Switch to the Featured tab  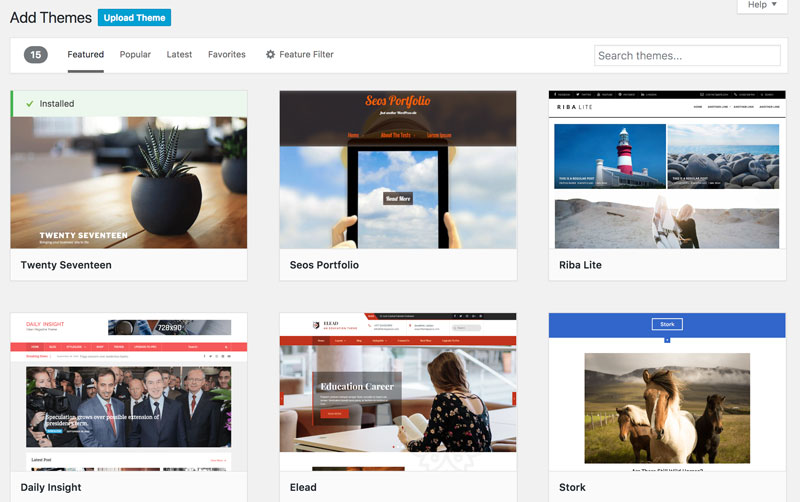pos(86,55)
